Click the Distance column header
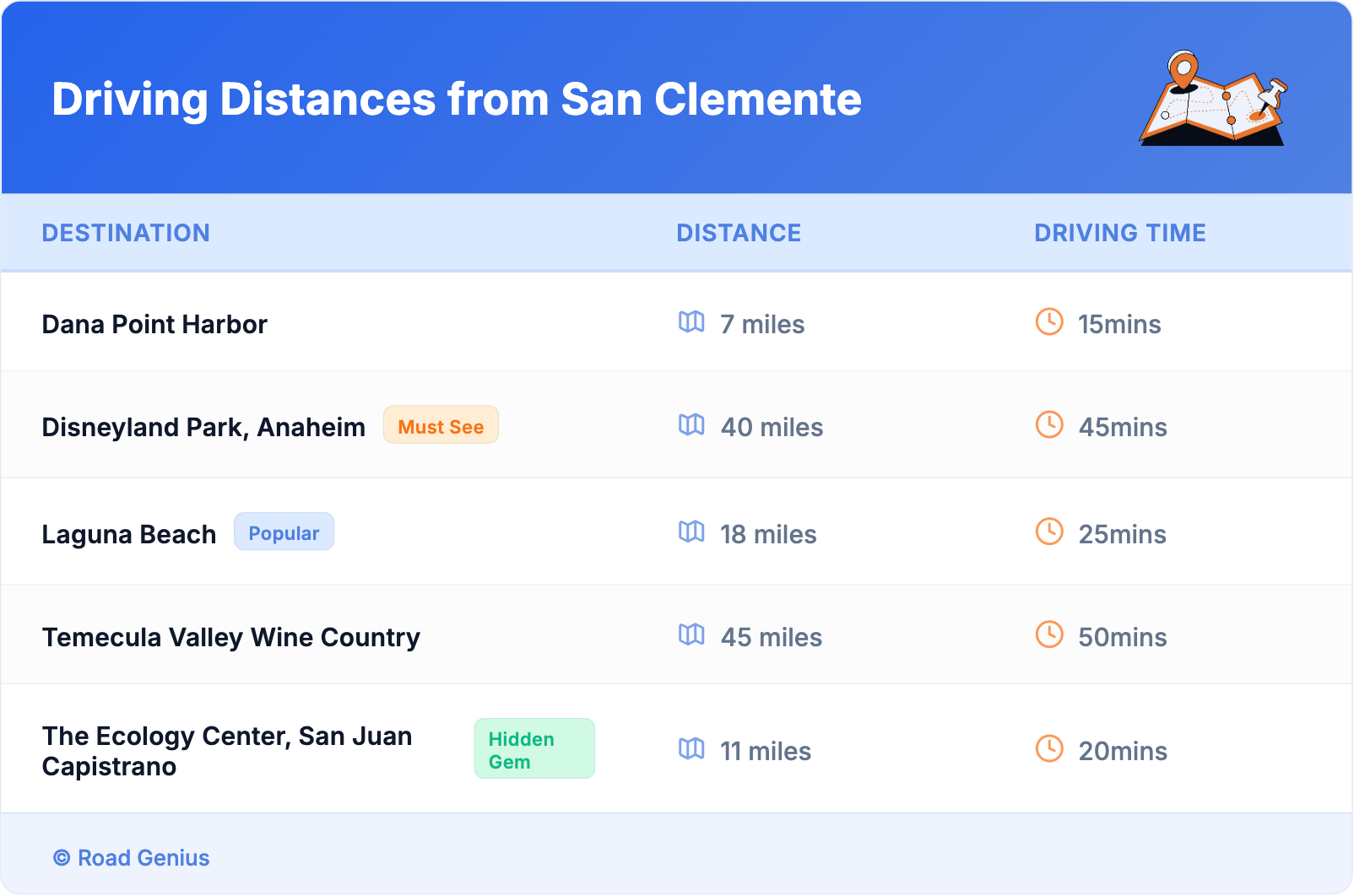 click(739, 233)
